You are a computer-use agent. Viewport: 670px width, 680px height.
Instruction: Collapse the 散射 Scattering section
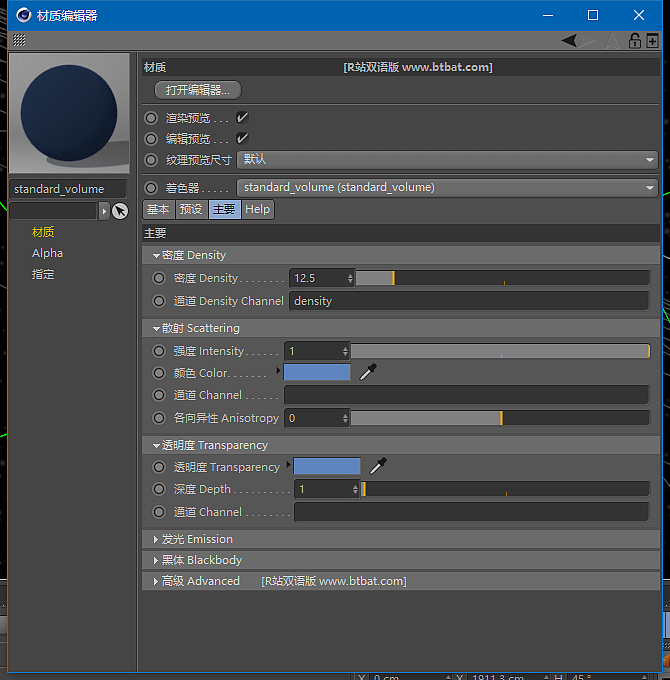[157, 329]
